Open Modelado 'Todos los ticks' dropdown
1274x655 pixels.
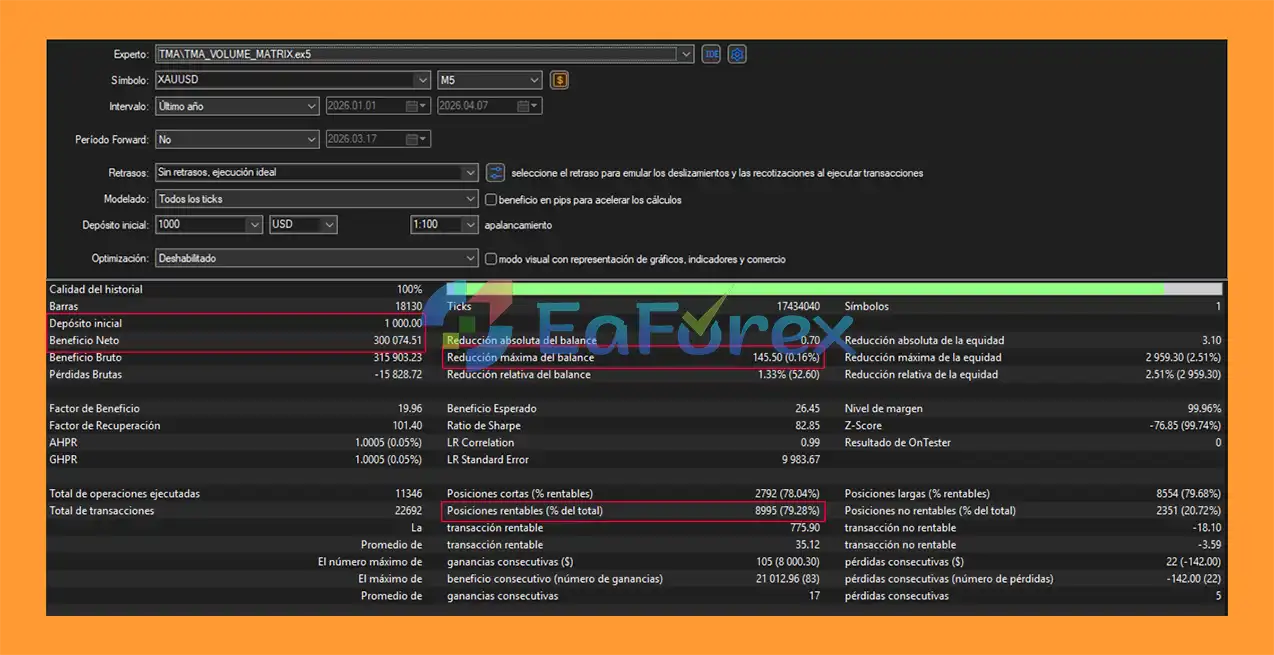[x=470, y=199]
